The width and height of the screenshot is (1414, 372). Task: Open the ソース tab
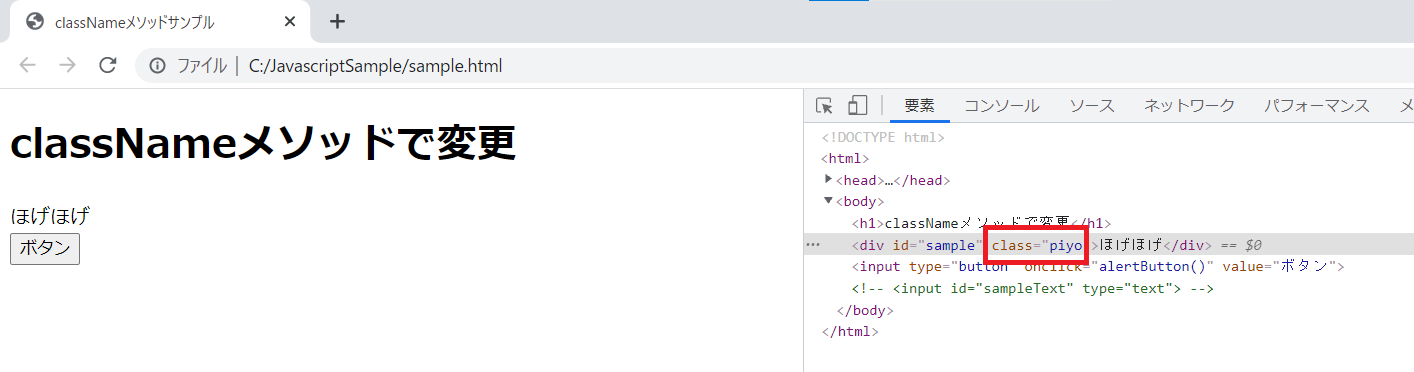click(1091, 106)
